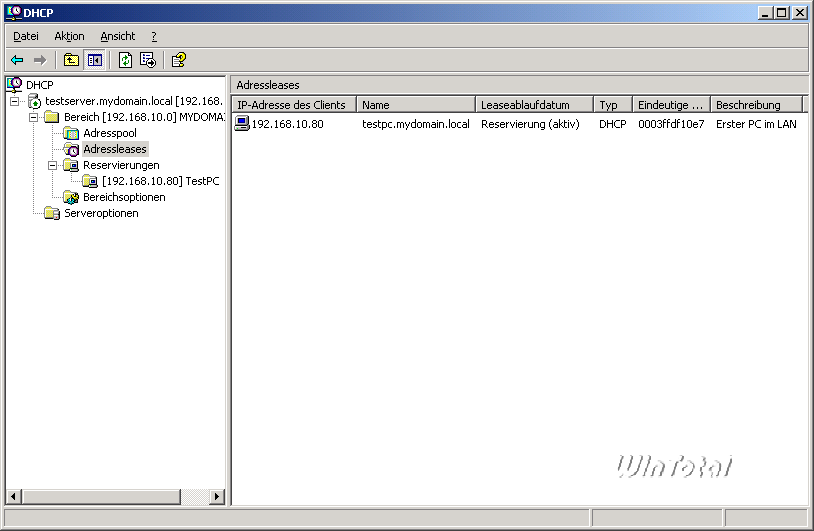Click the Reservierung (aktiv) cell
Viewport: 814px width, 531px height.
coord(530,124)
